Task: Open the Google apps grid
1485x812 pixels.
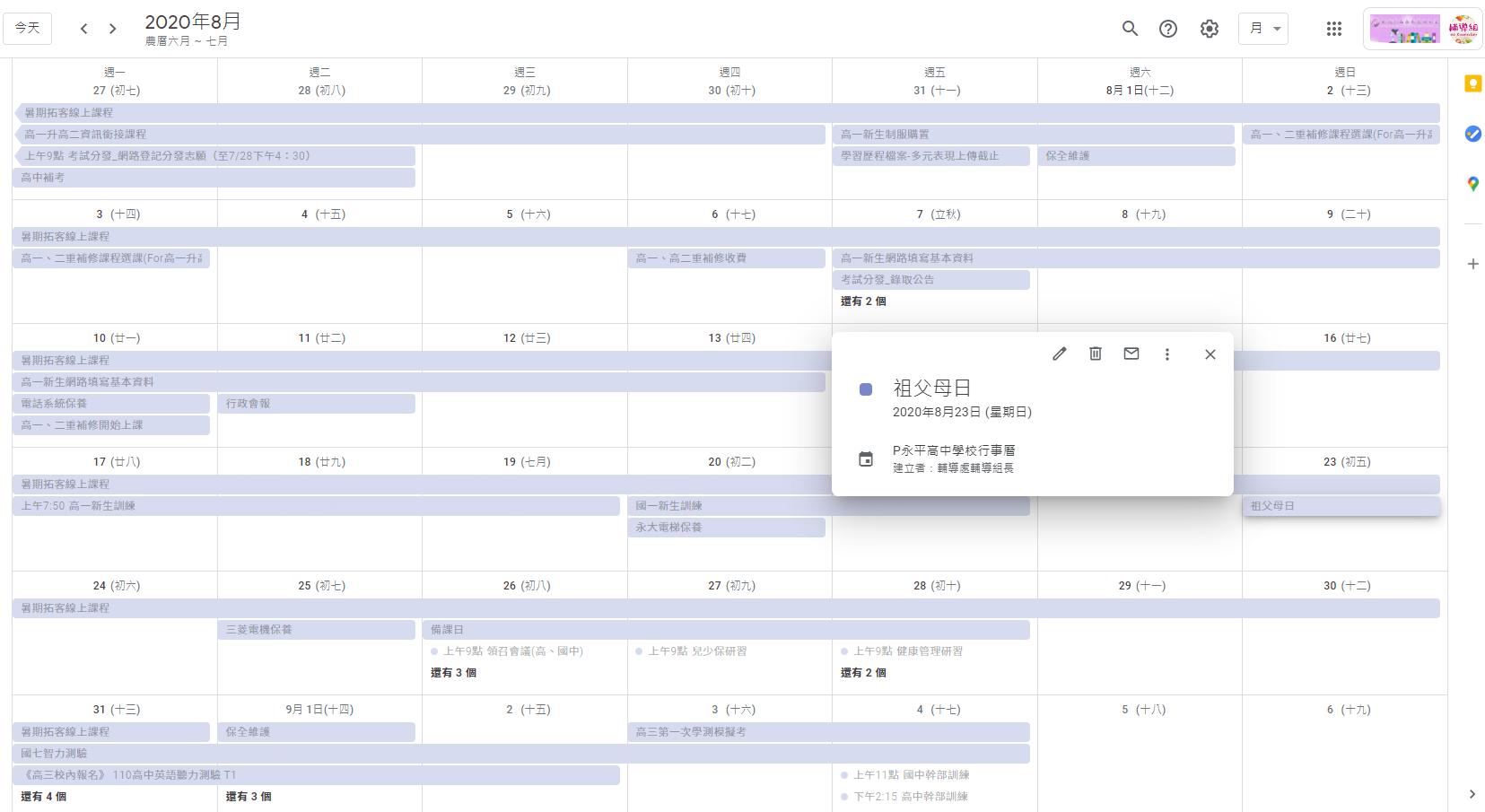Action: click(x=1334, y=29)
